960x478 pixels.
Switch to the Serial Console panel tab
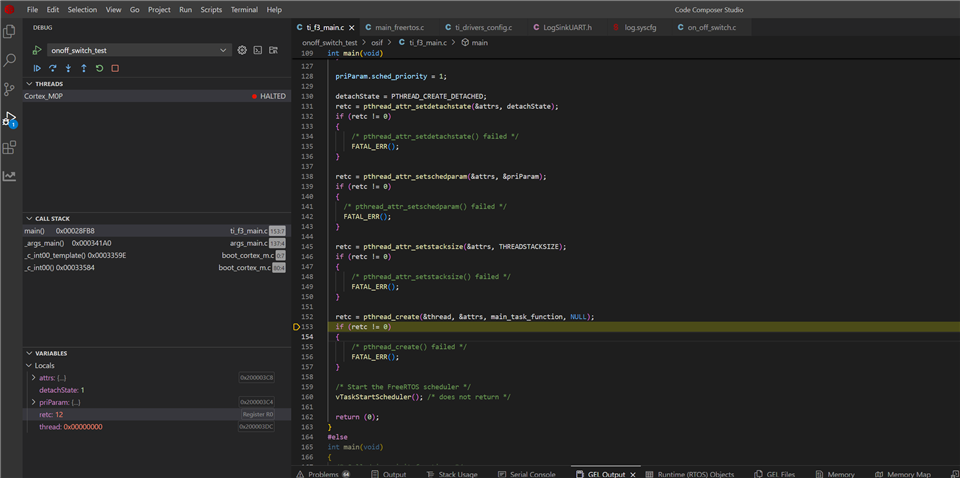point(532,474)
